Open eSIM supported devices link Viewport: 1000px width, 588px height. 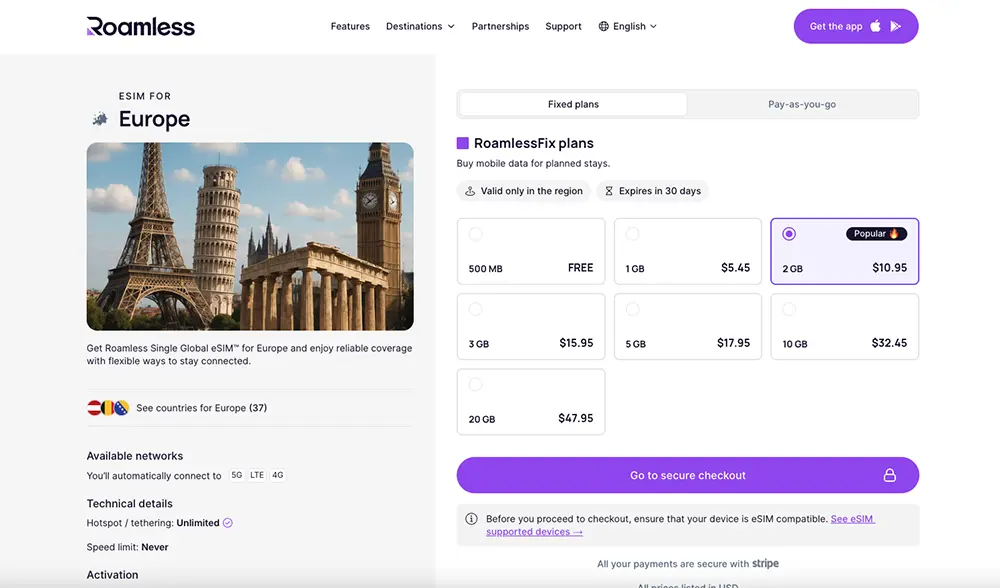pyautogui.click(x=534, y=532)
